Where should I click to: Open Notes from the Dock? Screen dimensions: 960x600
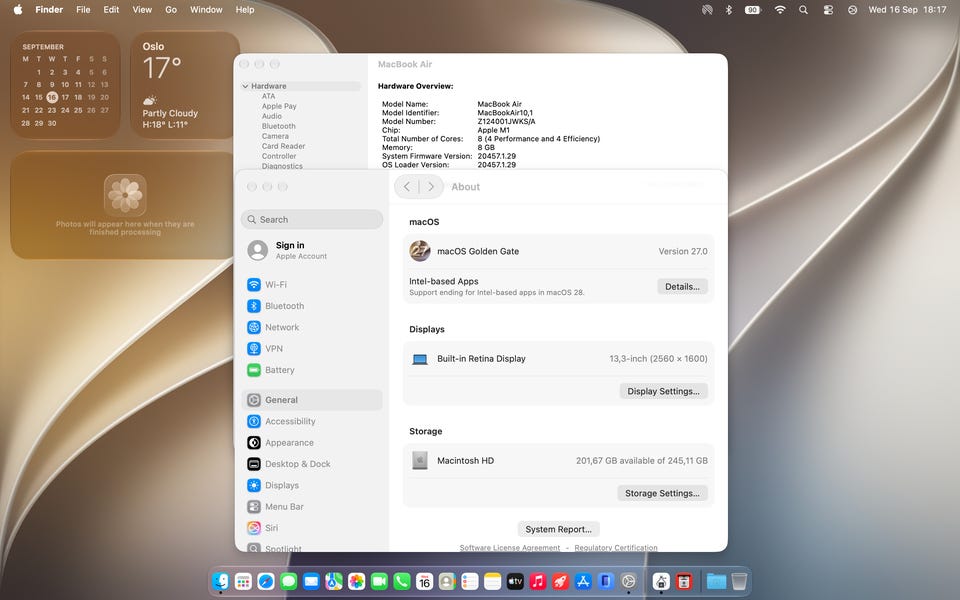492,580
